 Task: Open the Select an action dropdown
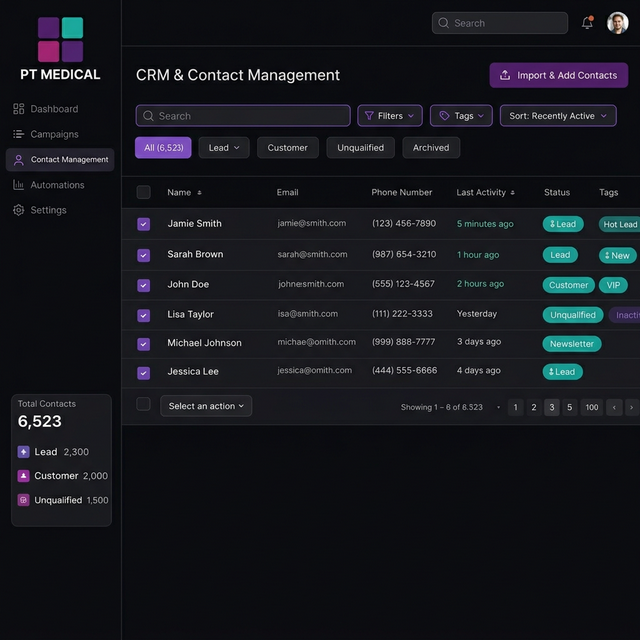pyautogui.click(x=206, y=406)
